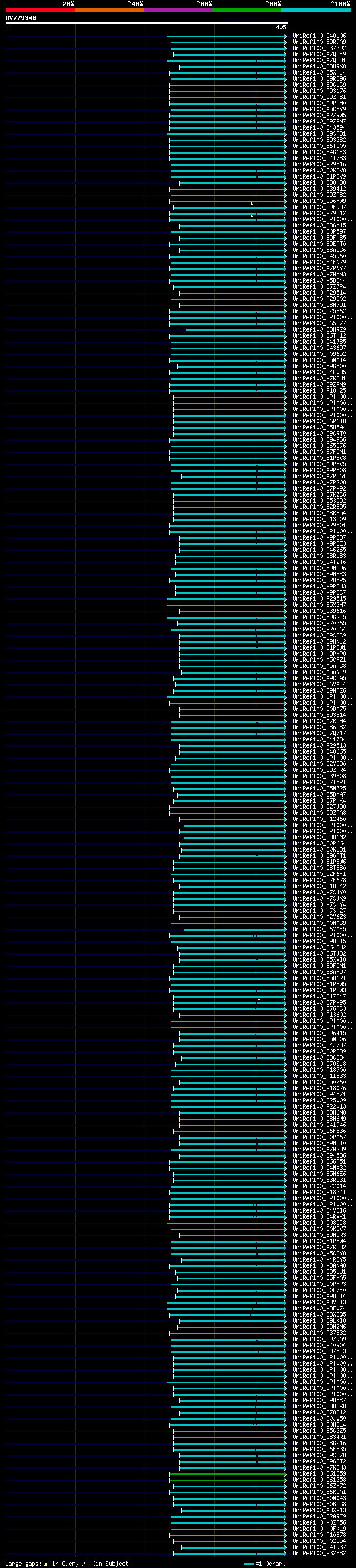Click the white query sequence bar
This screenshot has height=1568, width=356.
coord(147,23)
